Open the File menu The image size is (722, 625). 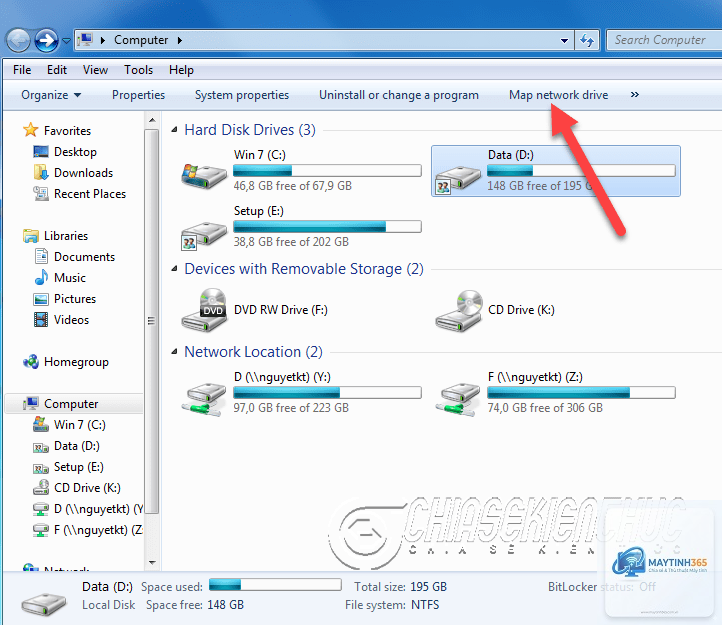22,70
